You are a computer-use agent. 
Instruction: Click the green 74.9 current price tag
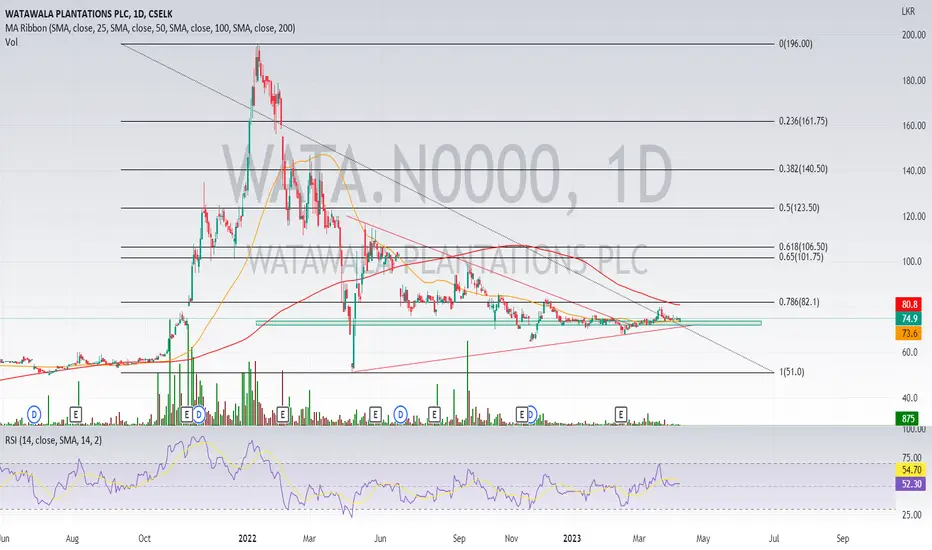pyautogui.click(x=909, y=319)
